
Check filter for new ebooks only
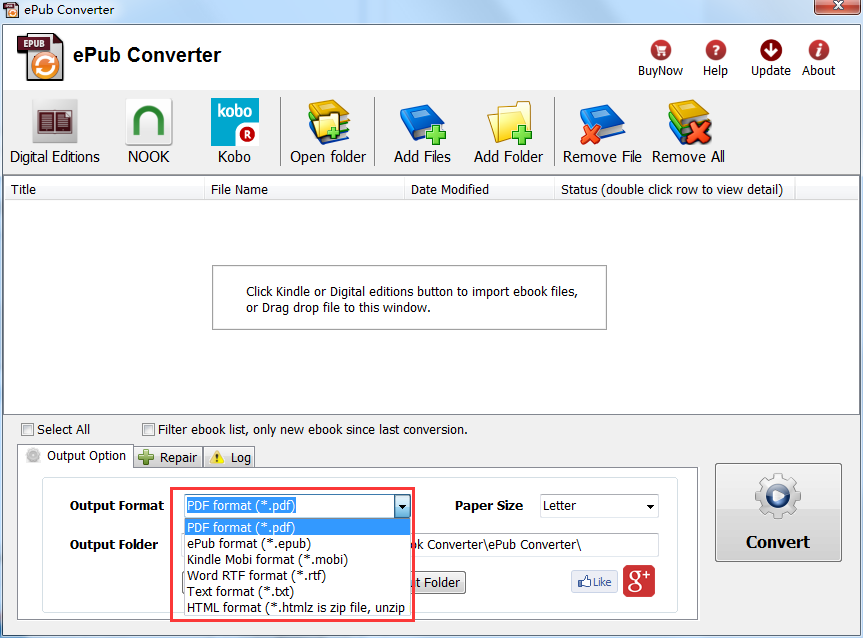pos(147,429)
